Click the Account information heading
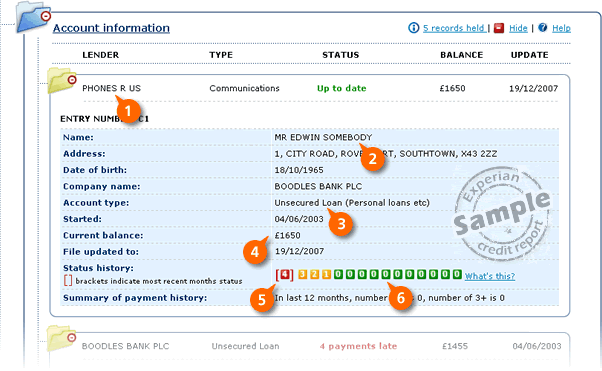602x371 pixels. click(x=111, y=28)
